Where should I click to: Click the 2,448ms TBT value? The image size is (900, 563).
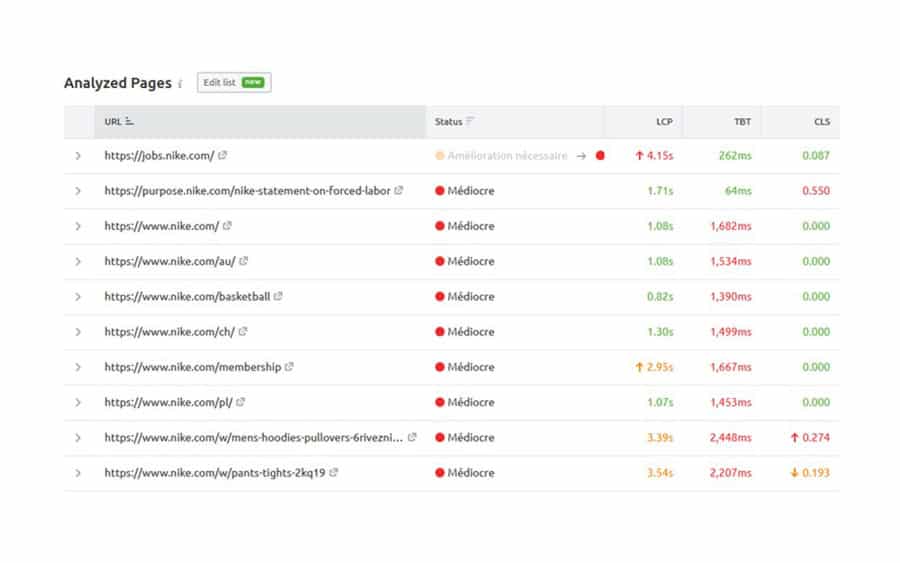point(731,437)
